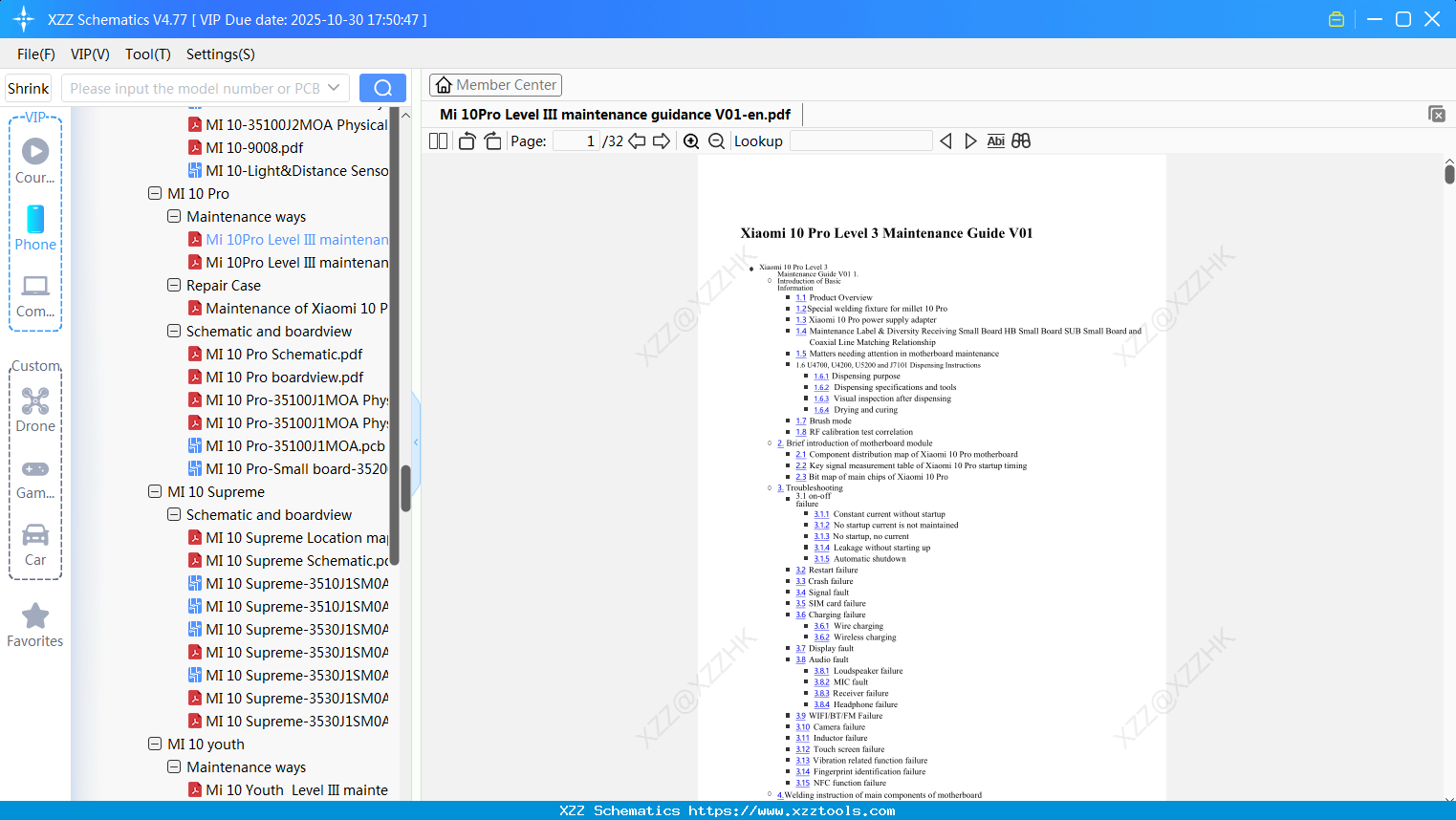Screen dimensions: 1456x820
Task: Click the document vertical scrollbar thumb
Action: pyautogui.click(x=1449, y=174)
